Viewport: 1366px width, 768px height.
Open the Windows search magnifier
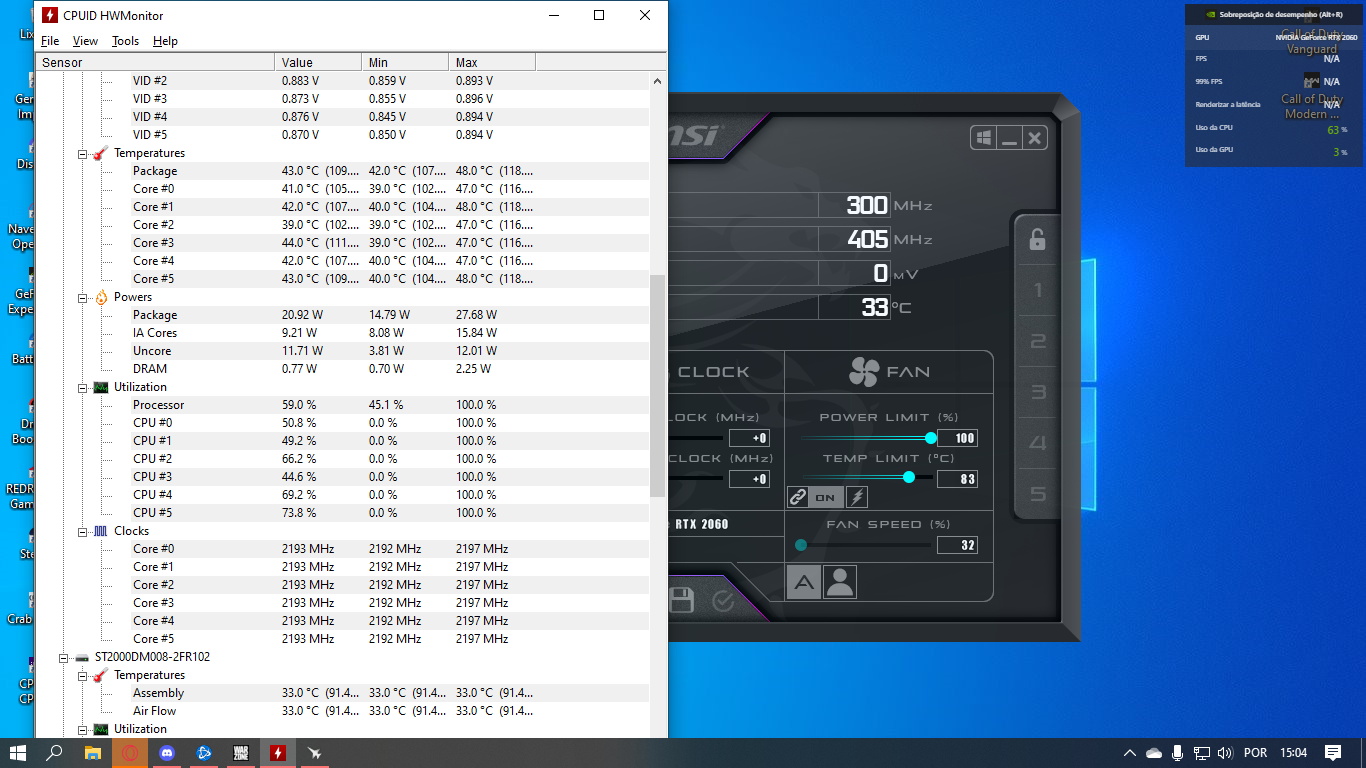pos(55,752)
